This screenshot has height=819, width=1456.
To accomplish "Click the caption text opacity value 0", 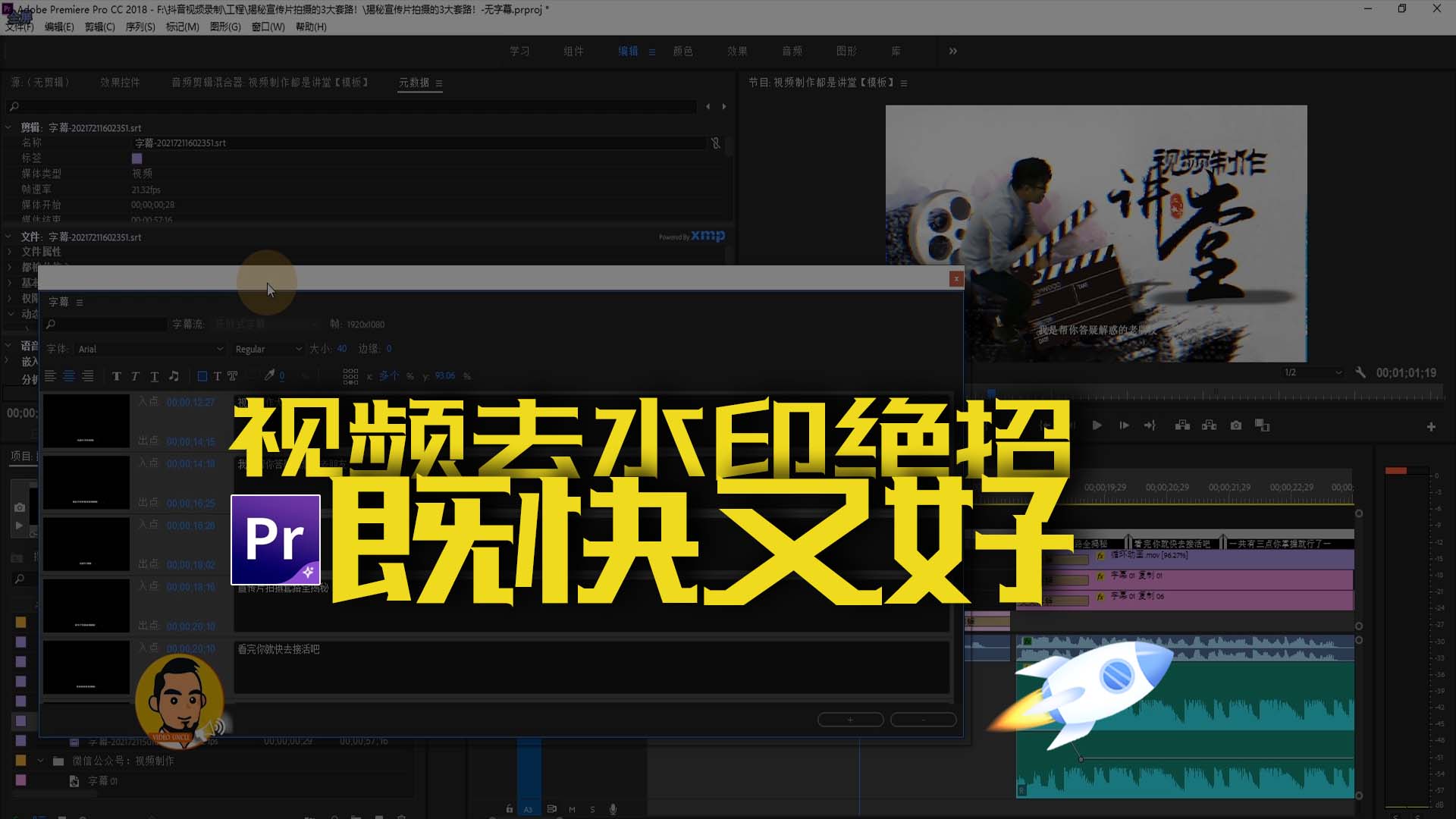I will (282, 376).
